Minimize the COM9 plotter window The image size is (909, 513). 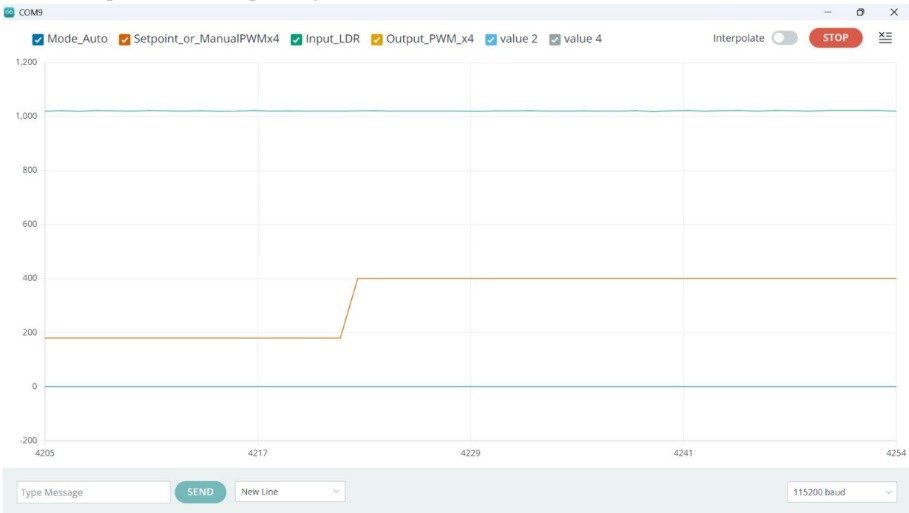[x=828, y=12]
